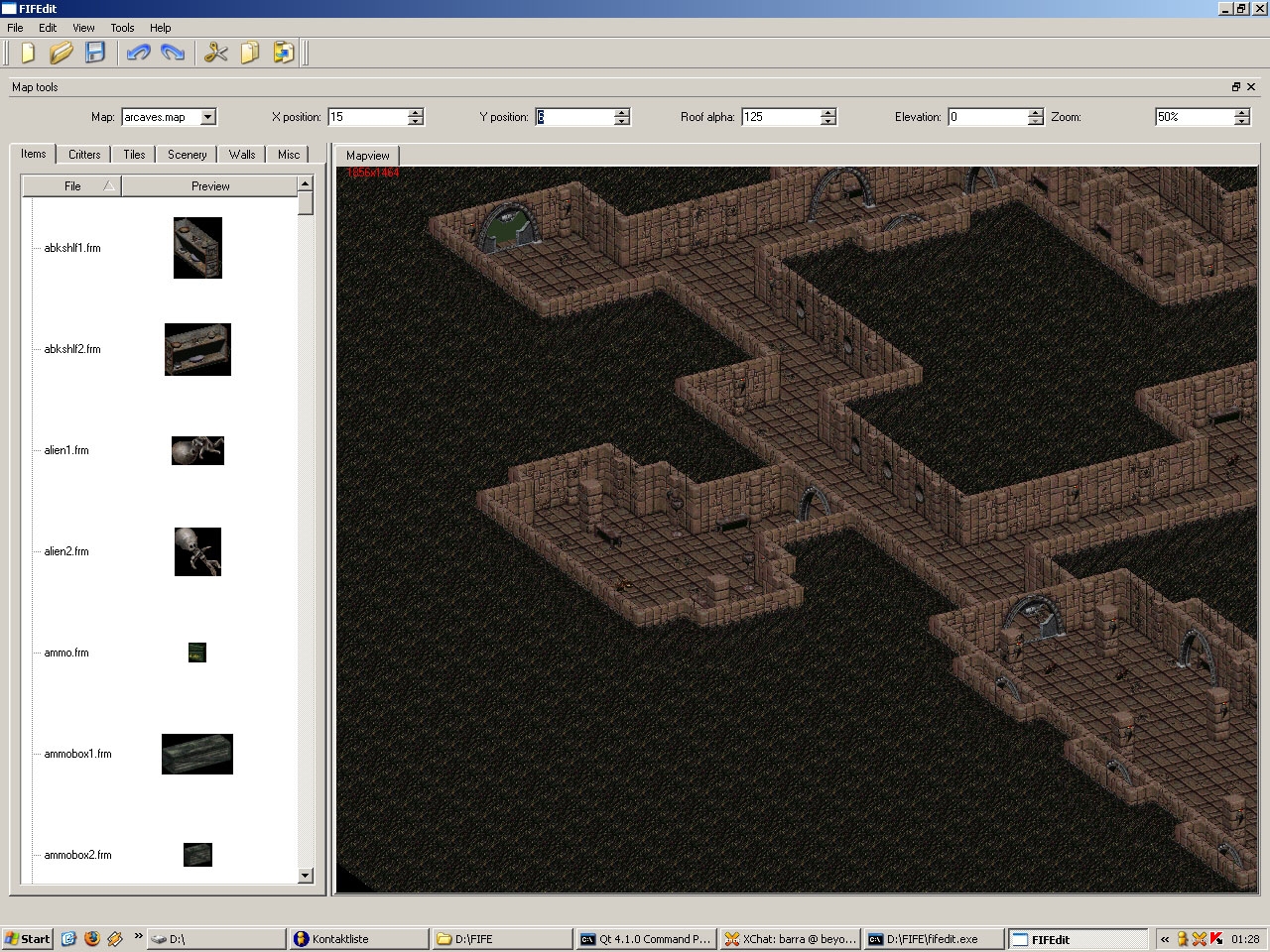Viewport: 1270px width, 952px height.
Task: Click the Elevation input field
Action: [x=987, y=117]
